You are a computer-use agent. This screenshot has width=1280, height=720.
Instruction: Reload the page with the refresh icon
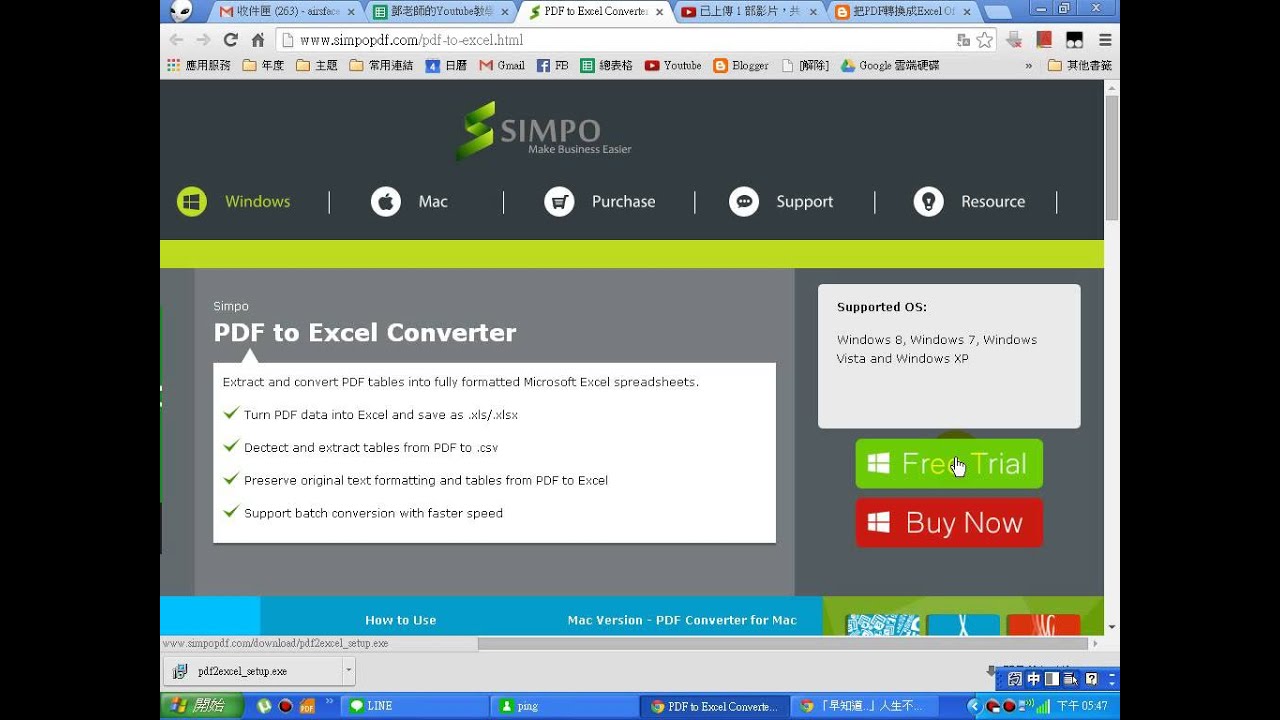231,40
